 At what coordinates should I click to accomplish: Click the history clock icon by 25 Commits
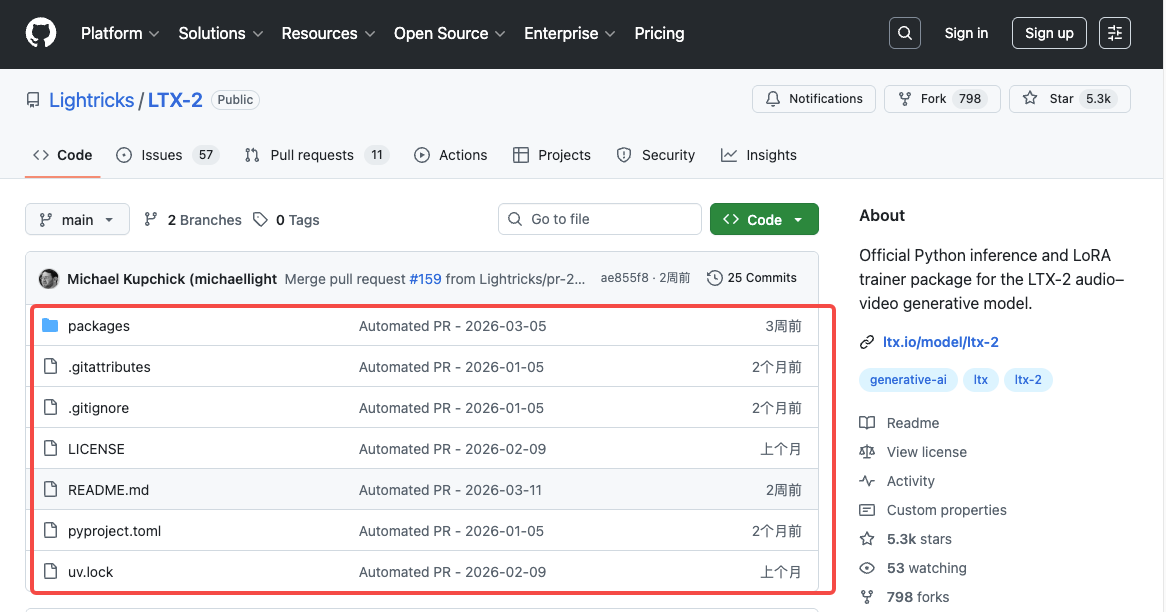coord(715,278)
